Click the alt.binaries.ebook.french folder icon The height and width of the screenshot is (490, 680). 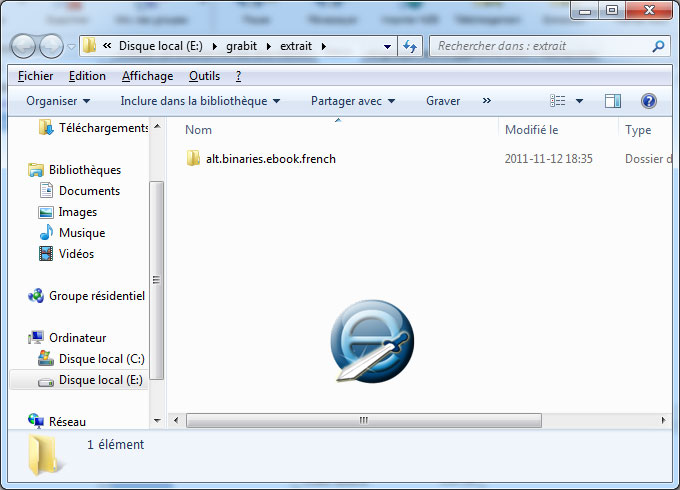click(193, 158)
